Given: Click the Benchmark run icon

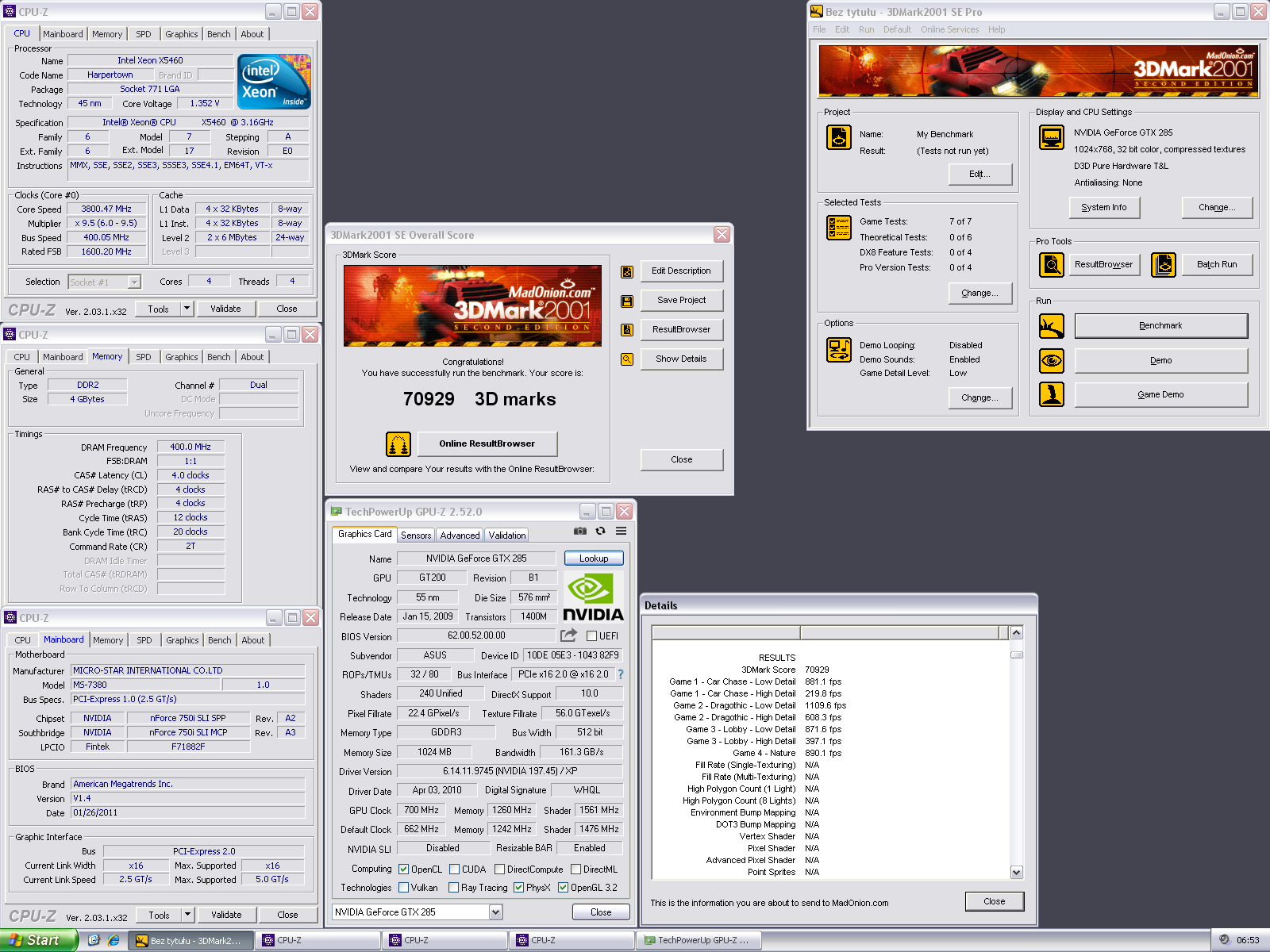Looking at the screenshot, I should [x=1052, y=326].
